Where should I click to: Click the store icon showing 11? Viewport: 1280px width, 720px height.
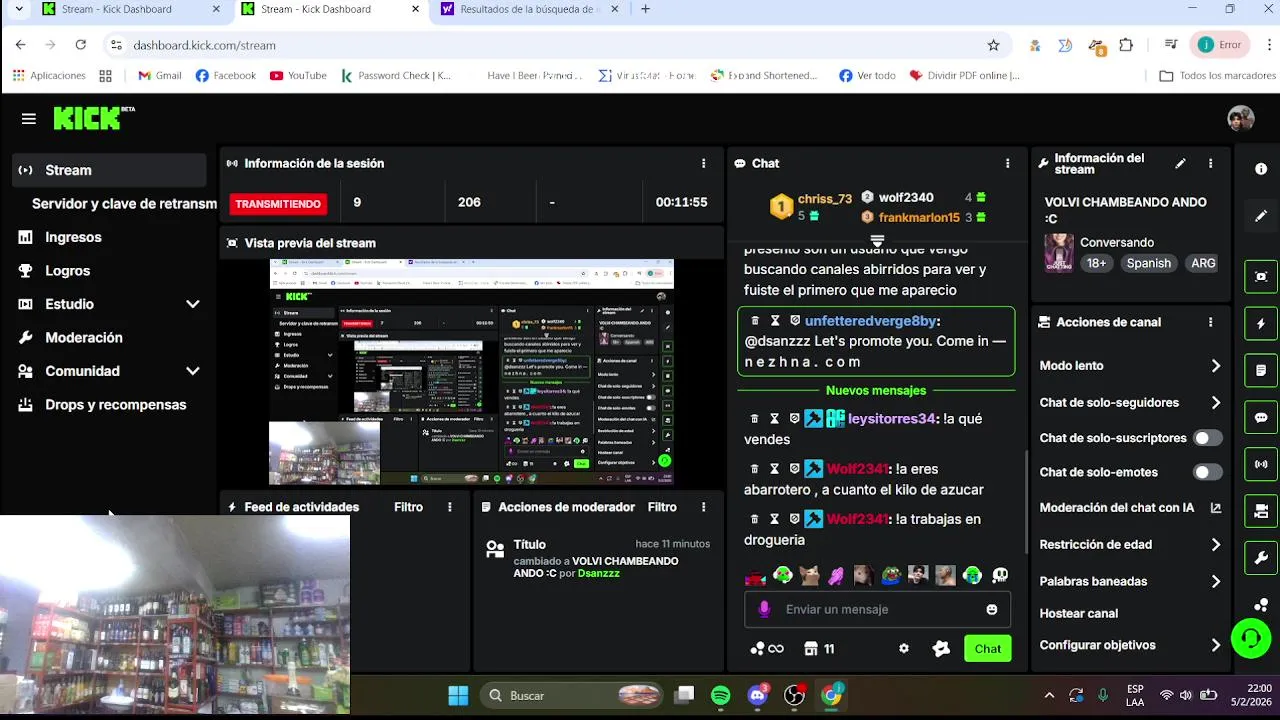(x=819, y=649)
